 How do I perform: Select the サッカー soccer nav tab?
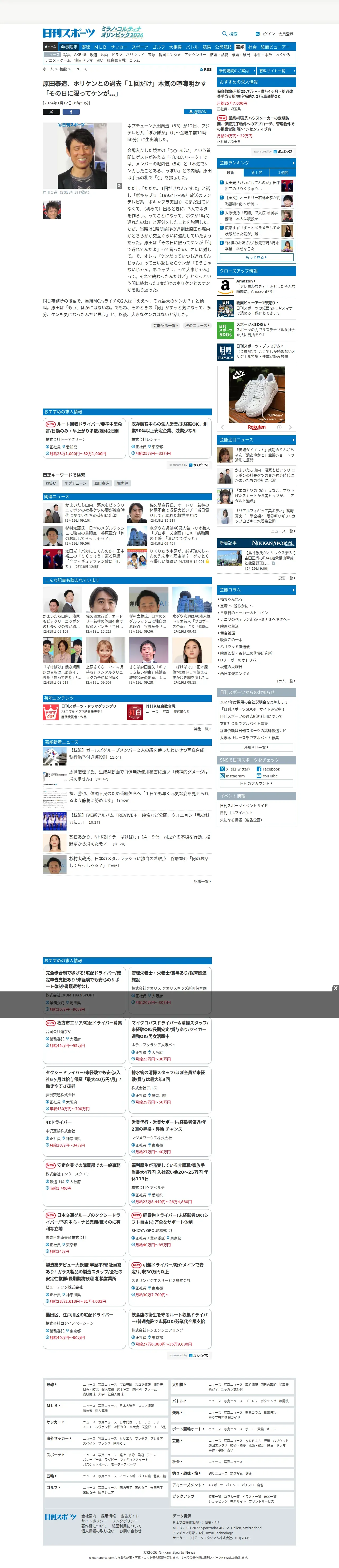119,47
